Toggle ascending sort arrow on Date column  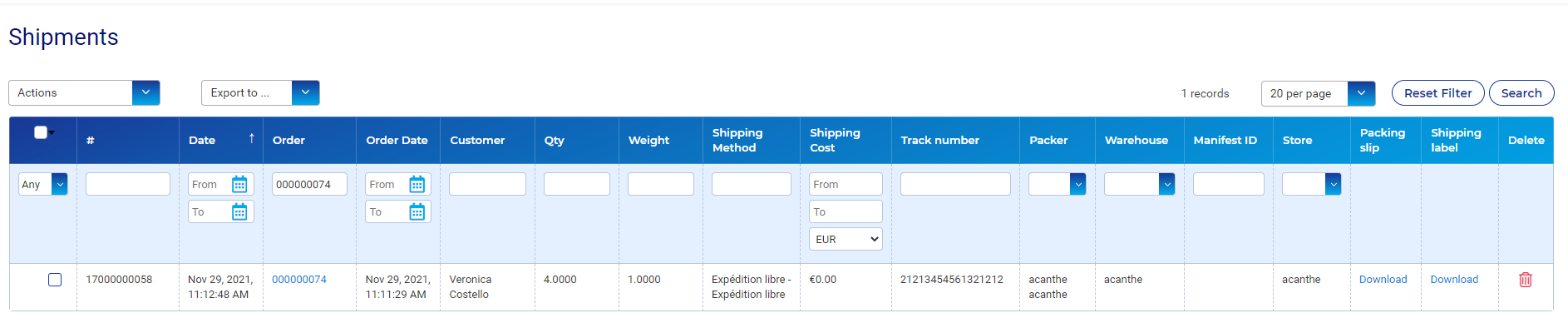pos(252,138)
